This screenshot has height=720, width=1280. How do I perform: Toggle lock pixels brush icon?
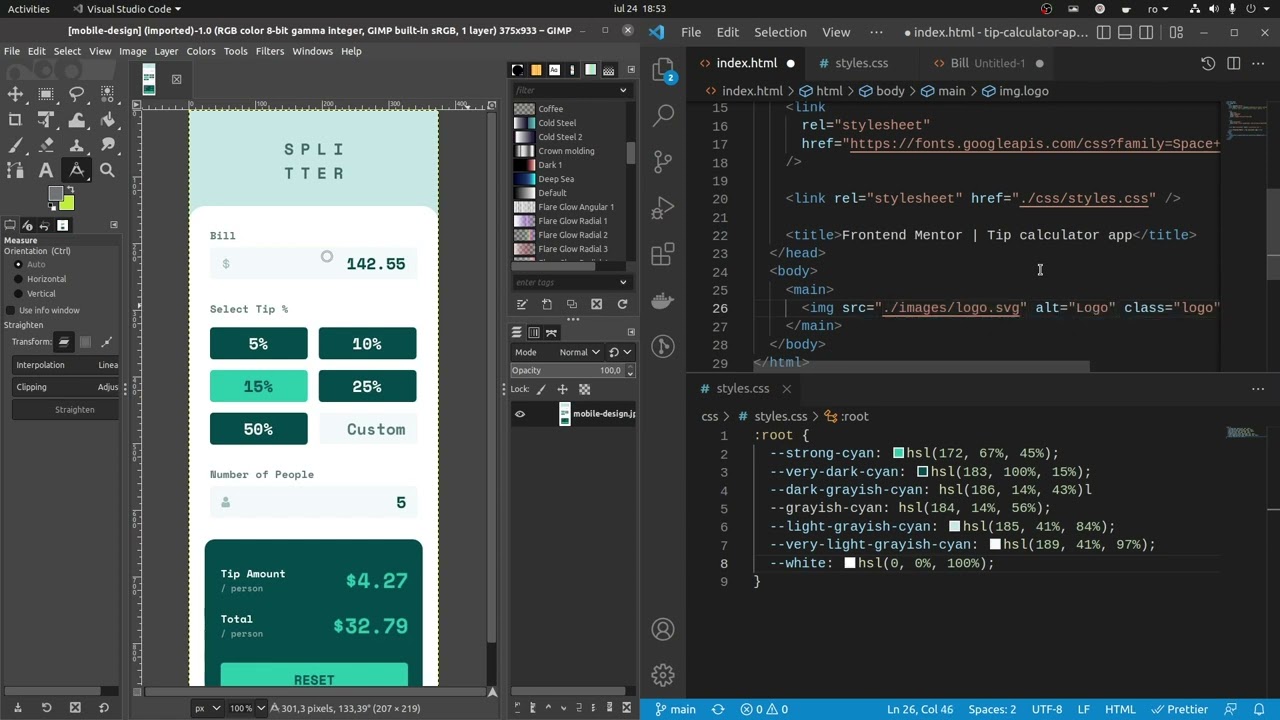pyautogui.click(x=541, y=389)
